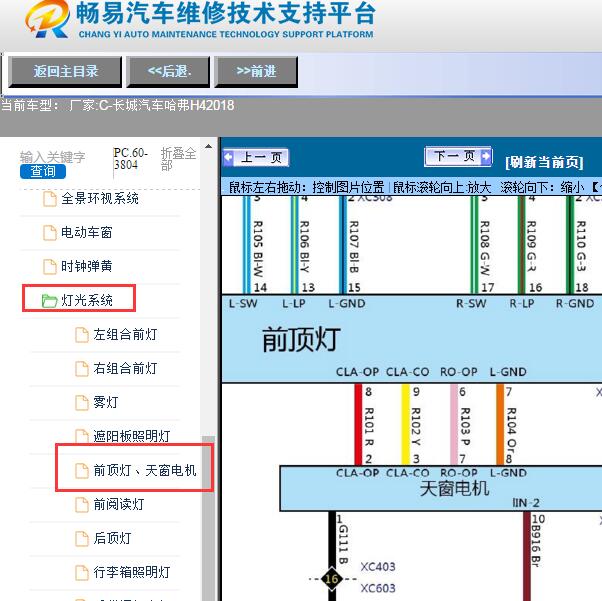The image size is (602, 601).
Task: Click the R-GND pin label
Action: (575, 303)
